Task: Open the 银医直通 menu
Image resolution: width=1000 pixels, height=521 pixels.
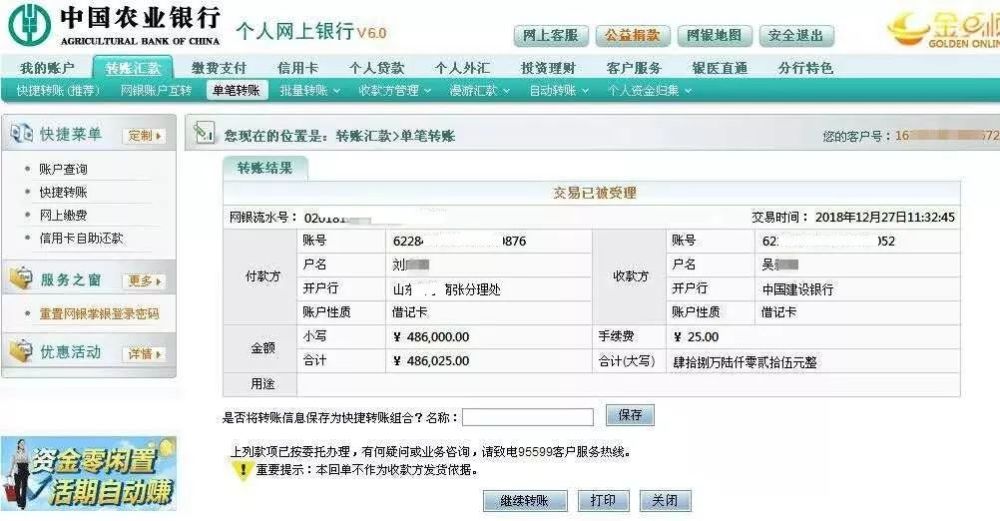Action: pyautogui.click(x=720, y=68)
